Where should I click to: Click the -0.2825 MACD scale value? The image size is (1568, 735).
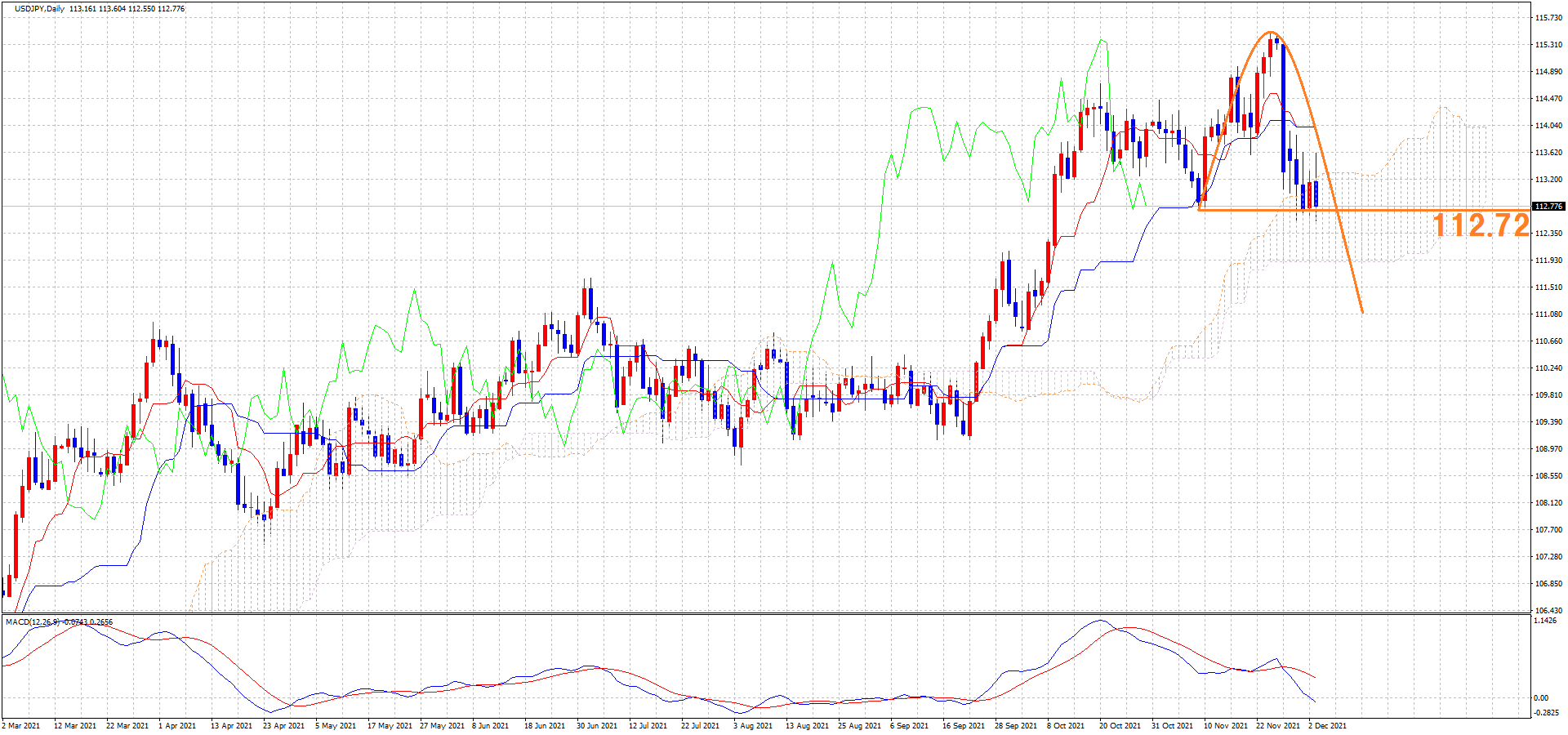1545,711
